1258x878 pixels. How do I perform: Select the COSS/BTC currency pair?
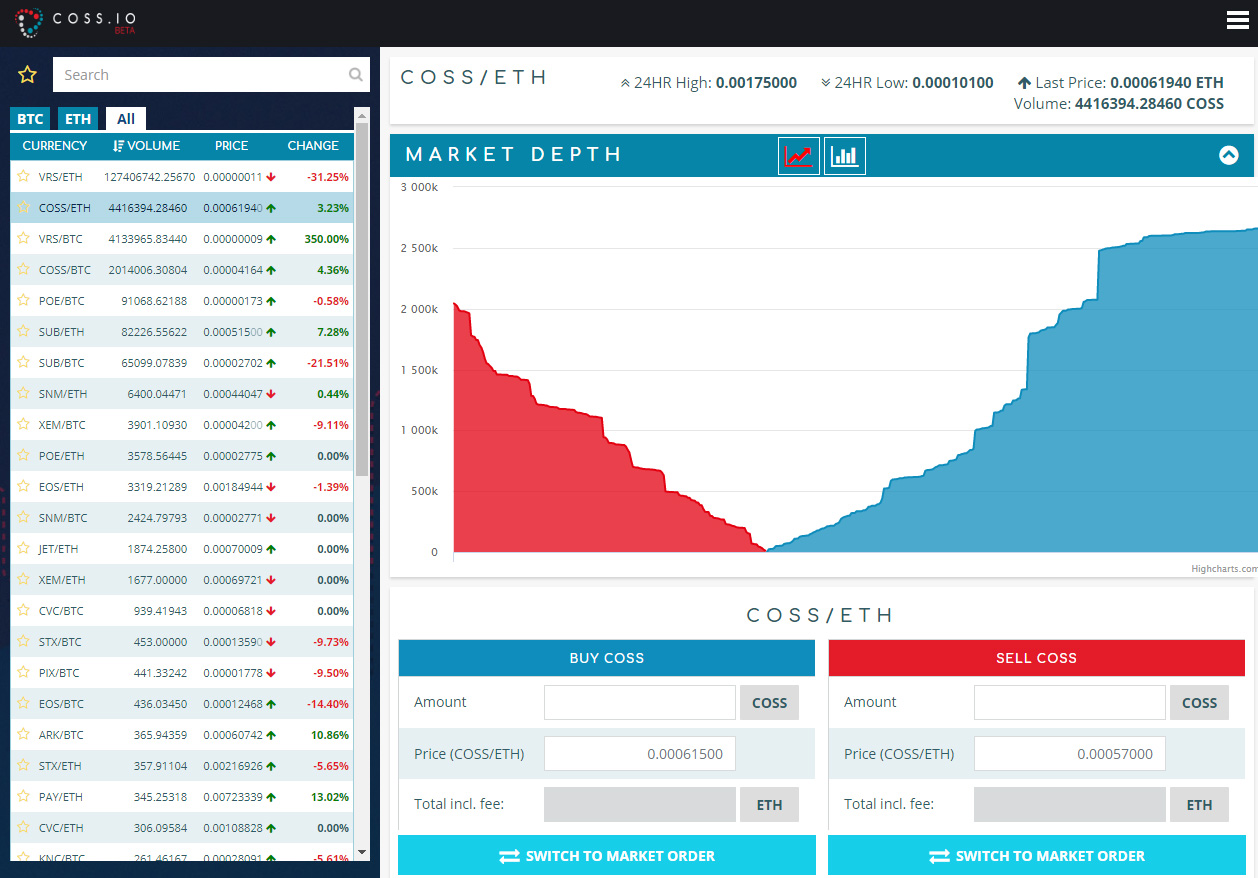(x=182, y=270)
